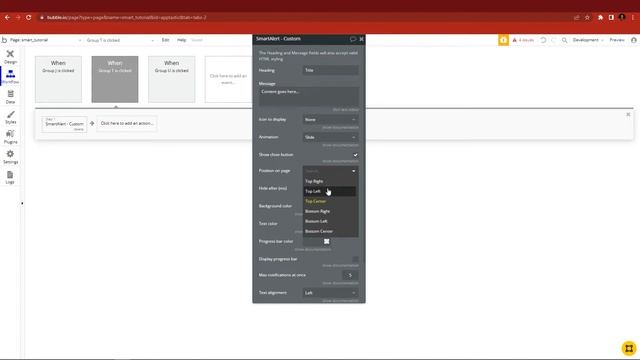Screen dimensions: 640x360
Task: Open account avatar in editor toolbar
Action: tap(634, 40)
